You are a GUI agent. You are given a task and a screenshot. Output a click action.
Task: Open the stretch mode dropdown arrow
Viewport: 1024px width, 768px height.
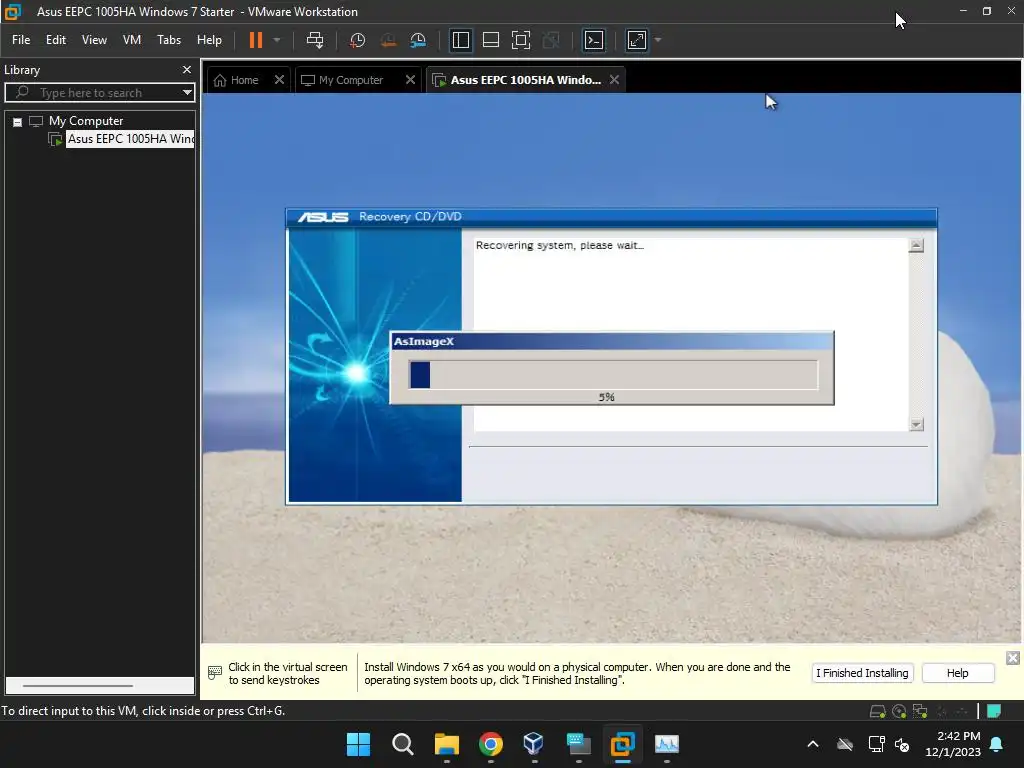coord(658,40)
